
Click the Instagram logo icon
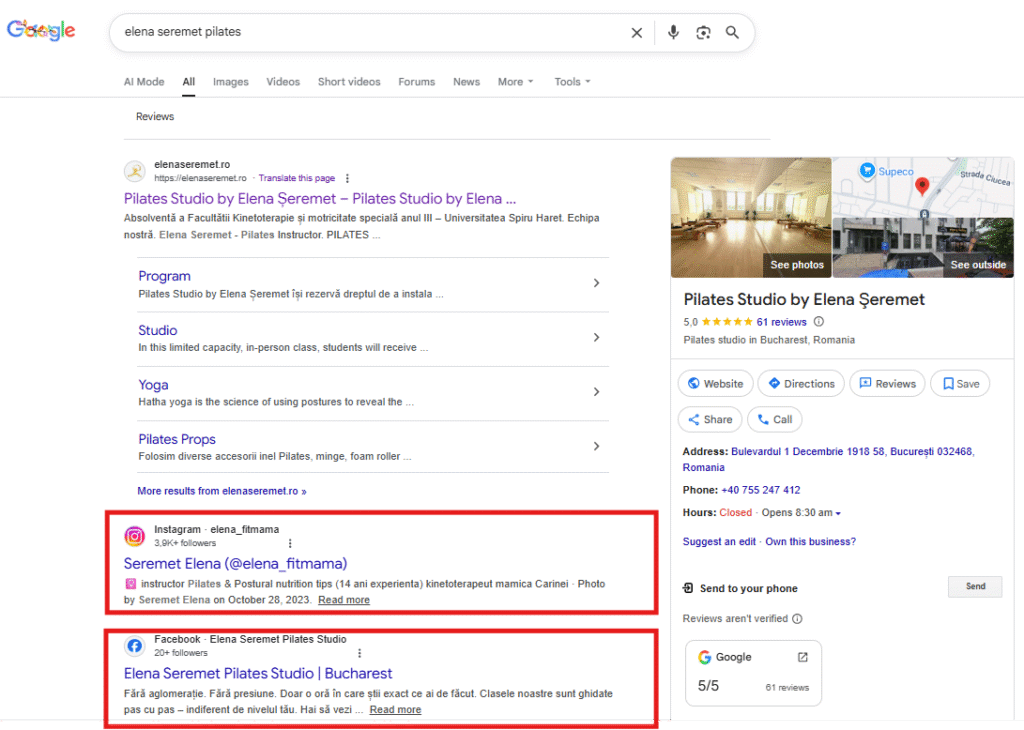coord(134,536)
